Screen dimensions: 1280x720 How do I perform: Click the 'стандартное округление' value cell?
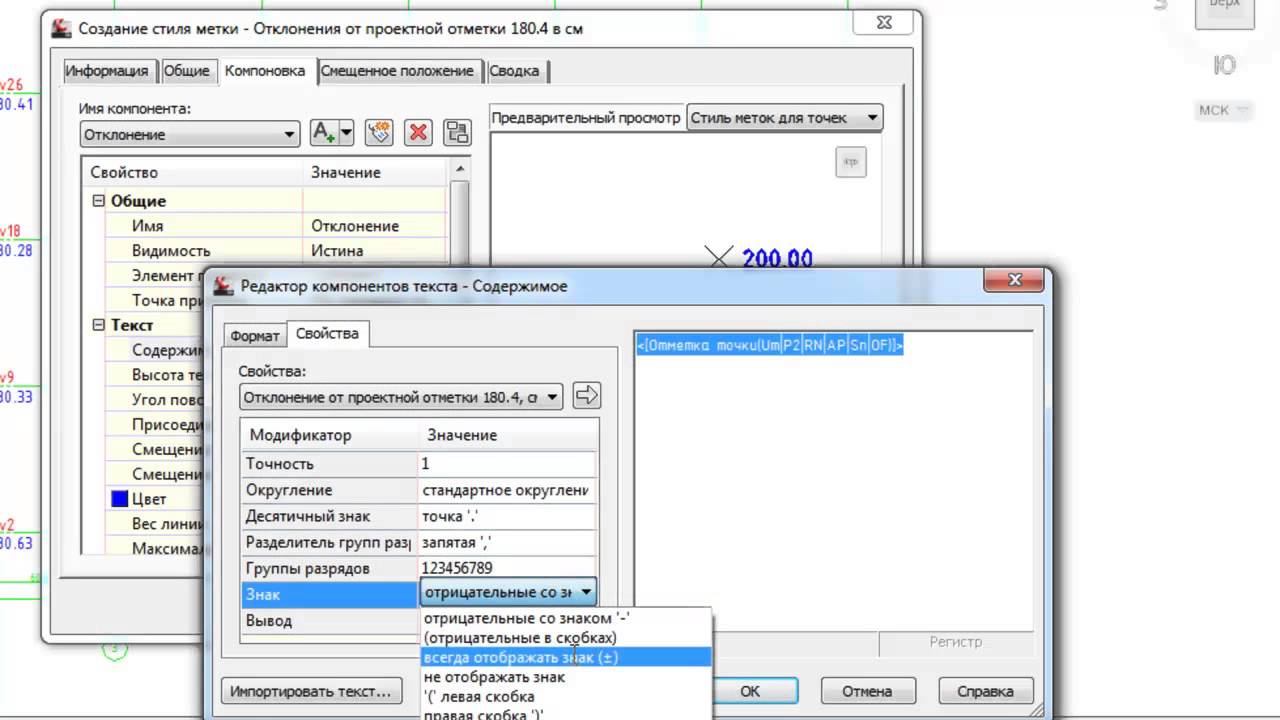point(507,490)
